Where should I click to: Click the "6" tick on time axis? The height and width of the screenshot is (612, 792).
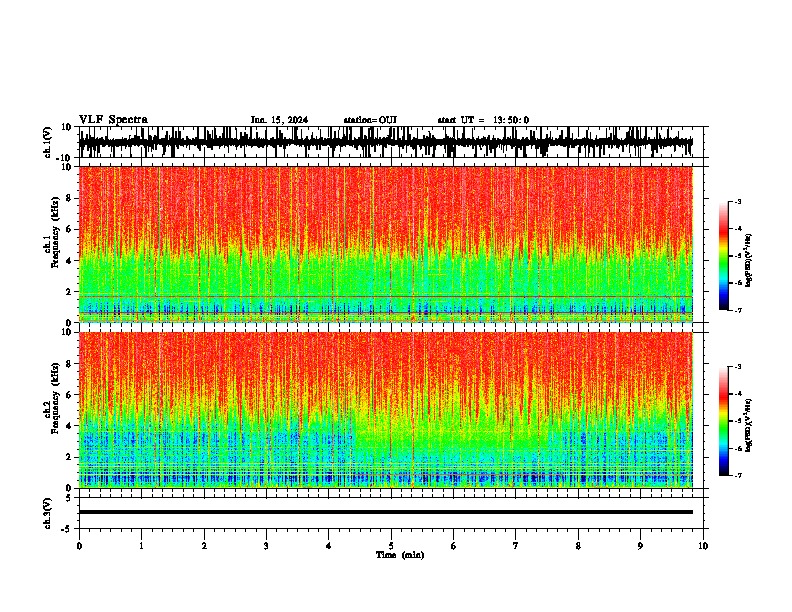[454, 546]
